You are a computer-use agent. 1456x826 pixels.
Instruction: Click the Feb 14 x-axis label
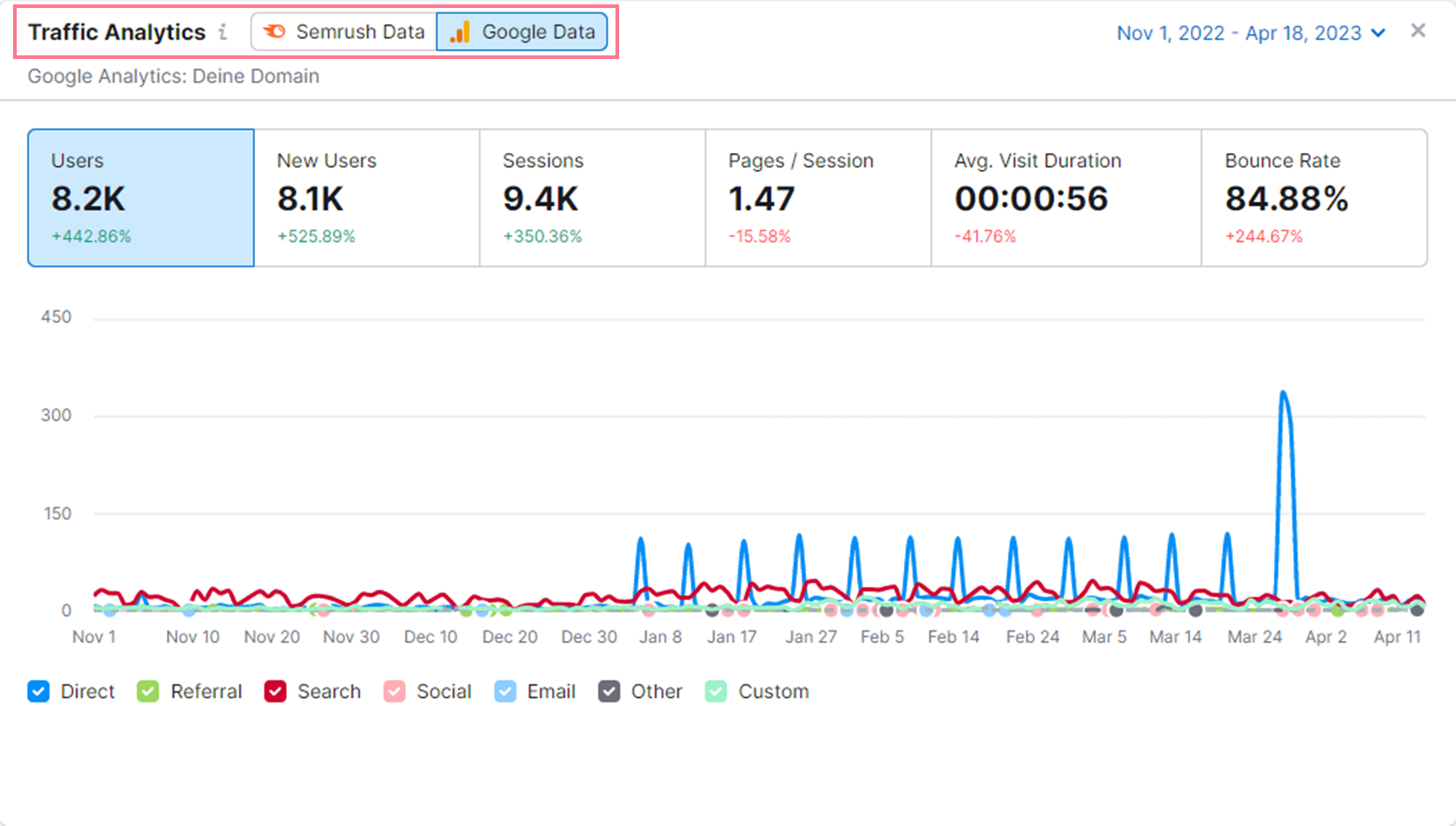[x=953, y=637]
